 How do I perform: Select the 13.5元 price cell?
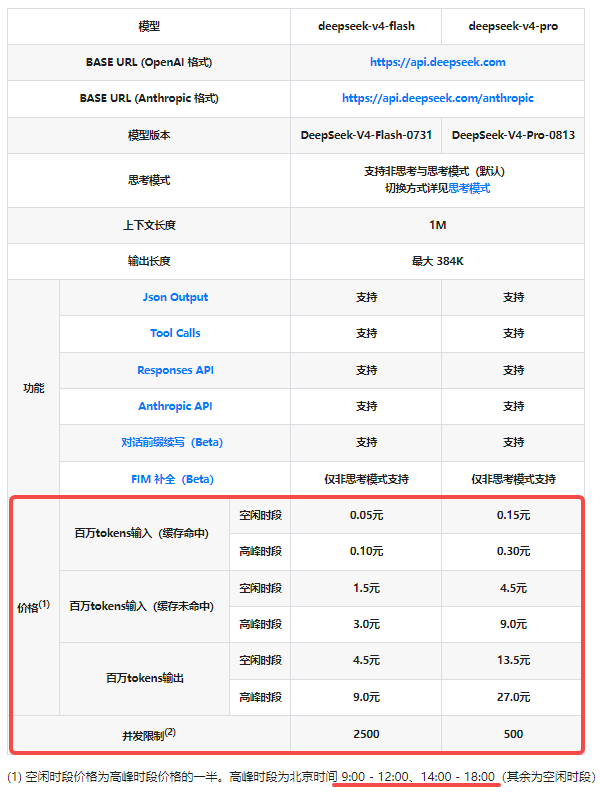click(513, 660)
